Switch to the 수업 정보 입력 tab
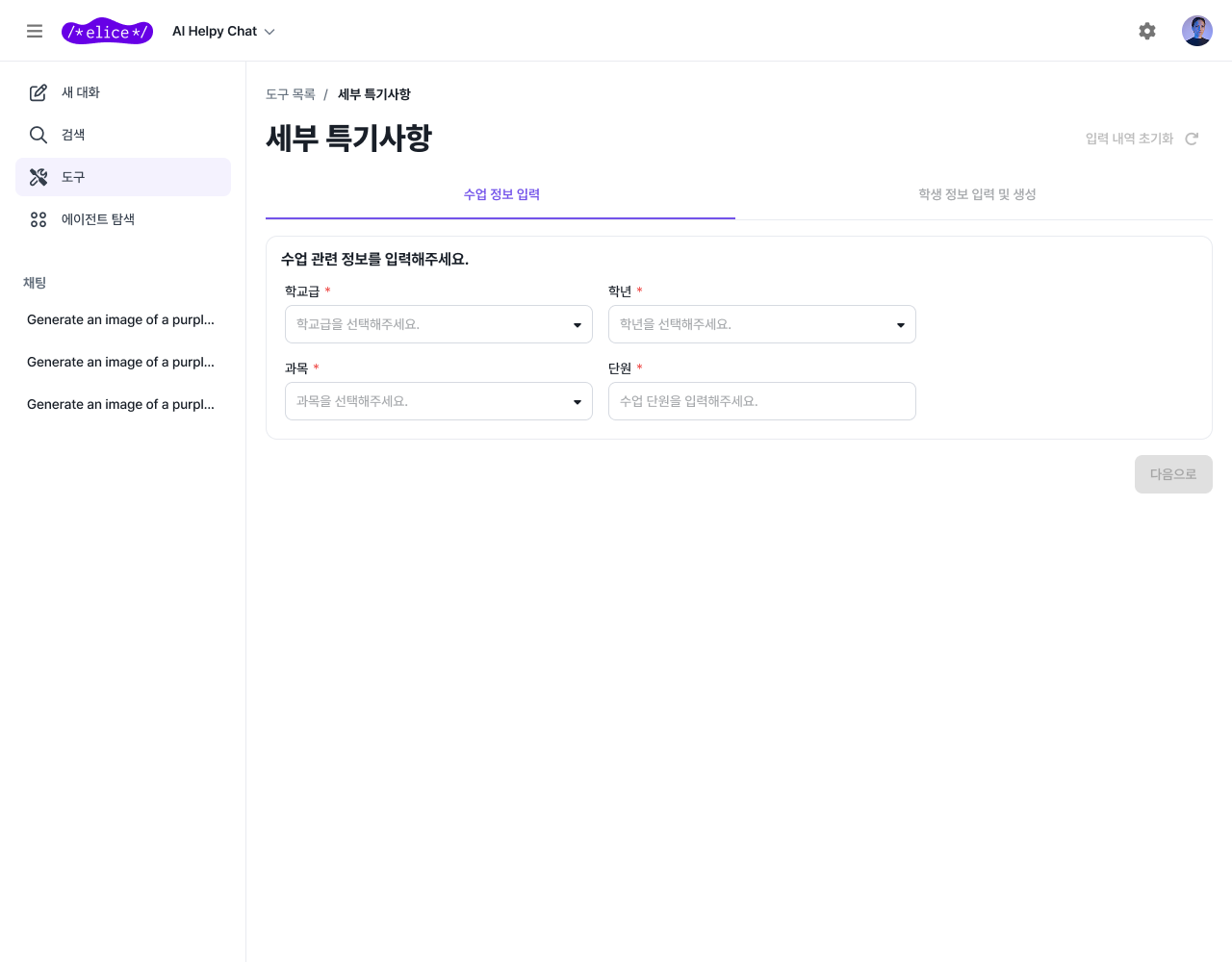 pos(500,194)
